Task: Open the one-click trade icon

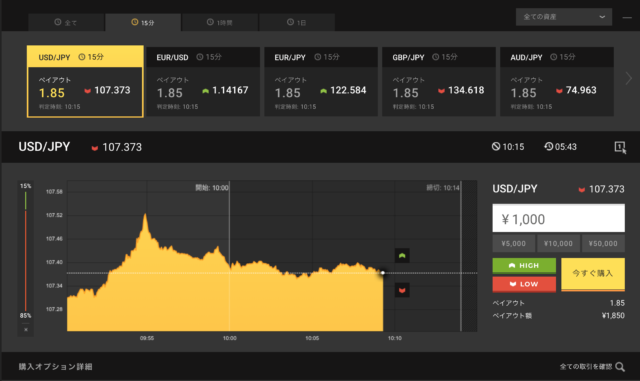Action: (620, 147)
